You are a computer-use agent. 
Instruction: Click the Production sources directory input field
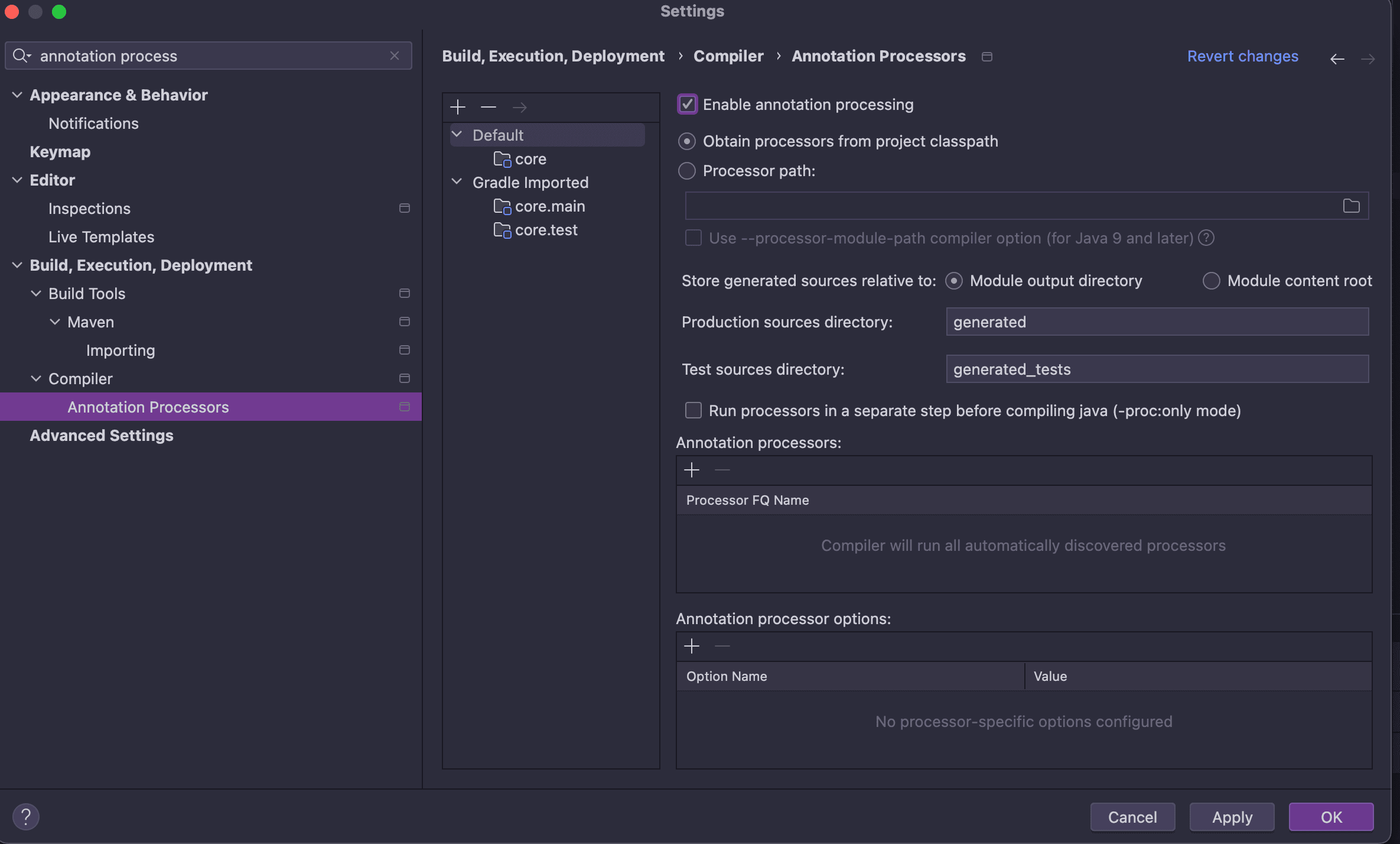(x=1156, y=321)
